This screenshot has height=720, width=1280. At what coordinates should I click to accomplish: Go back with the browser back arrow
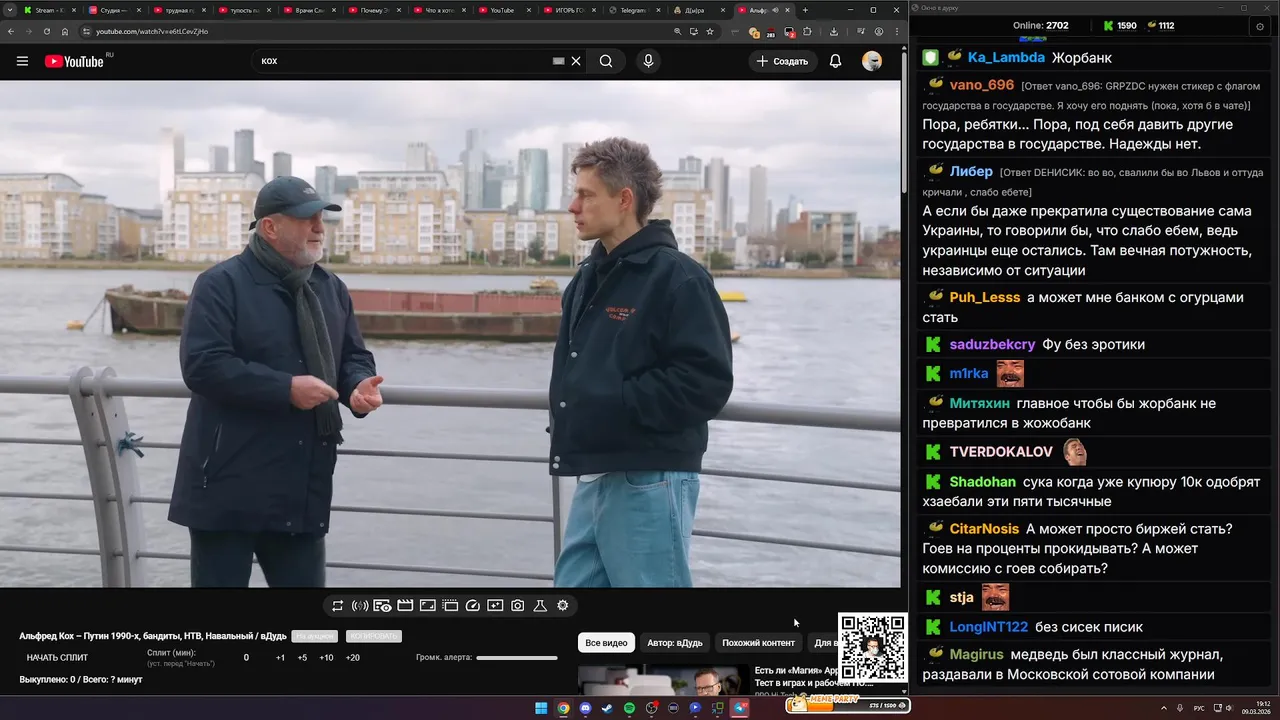(11, 31)
